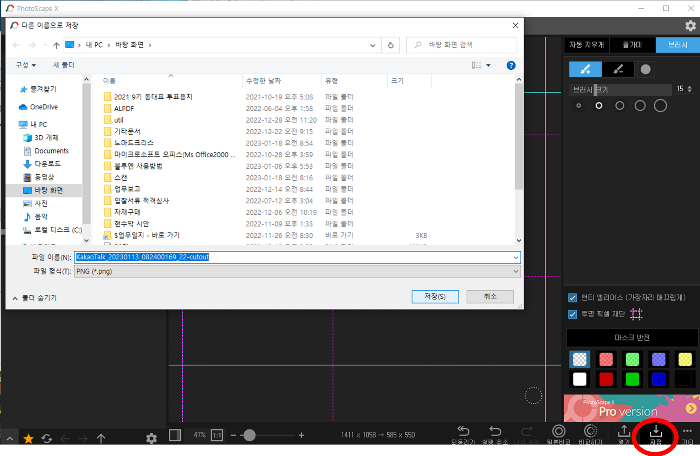
Task: Open the view options dropdown arrow
Action: (488, 65)
